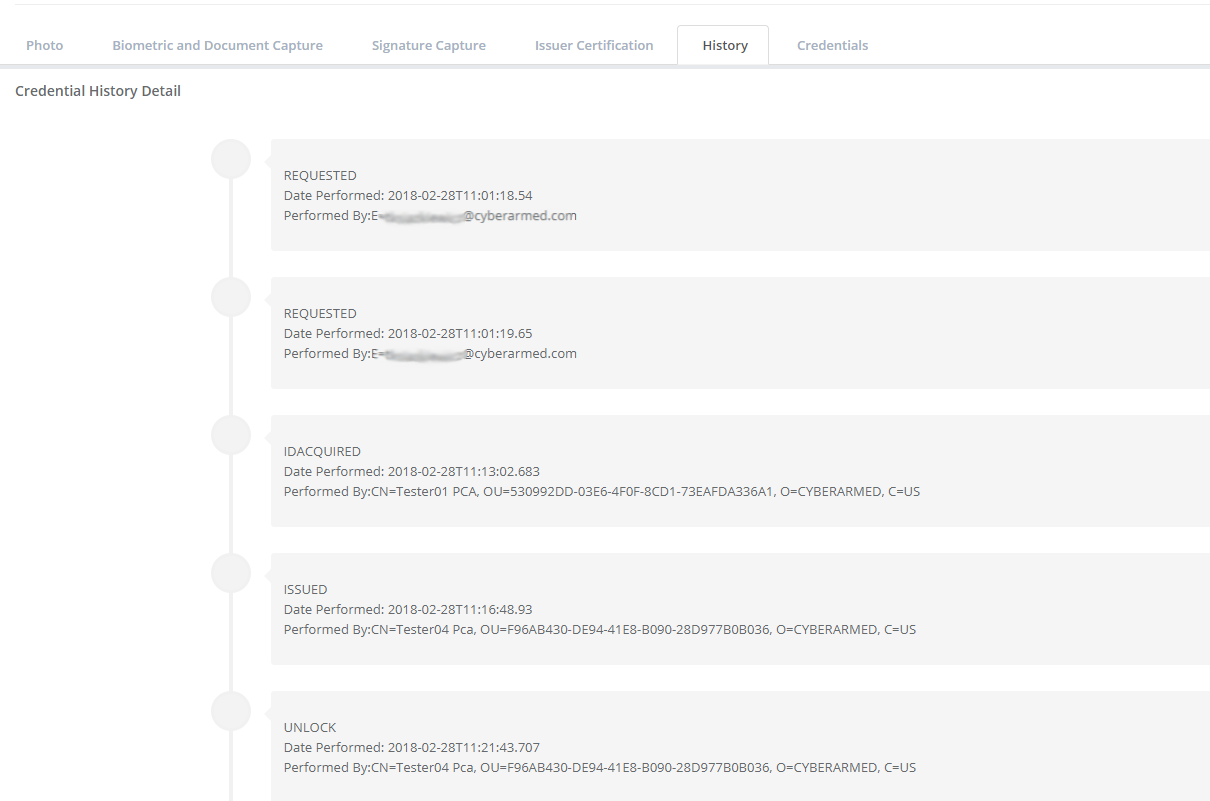This screenshot has height=801, width=1210.
Task: Select the History tab
Action: click(725, 45)
